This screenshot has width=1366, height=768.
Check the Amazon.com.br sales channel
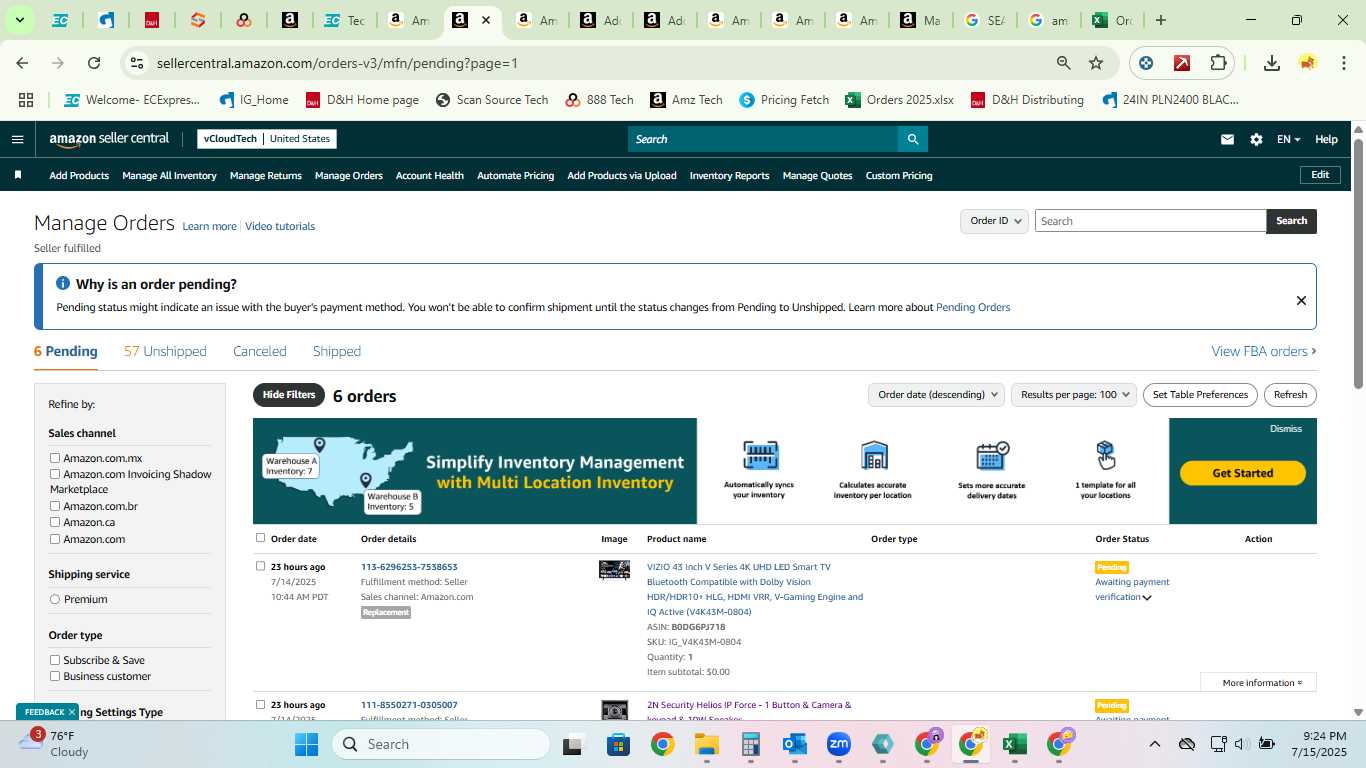pos(55,506)
